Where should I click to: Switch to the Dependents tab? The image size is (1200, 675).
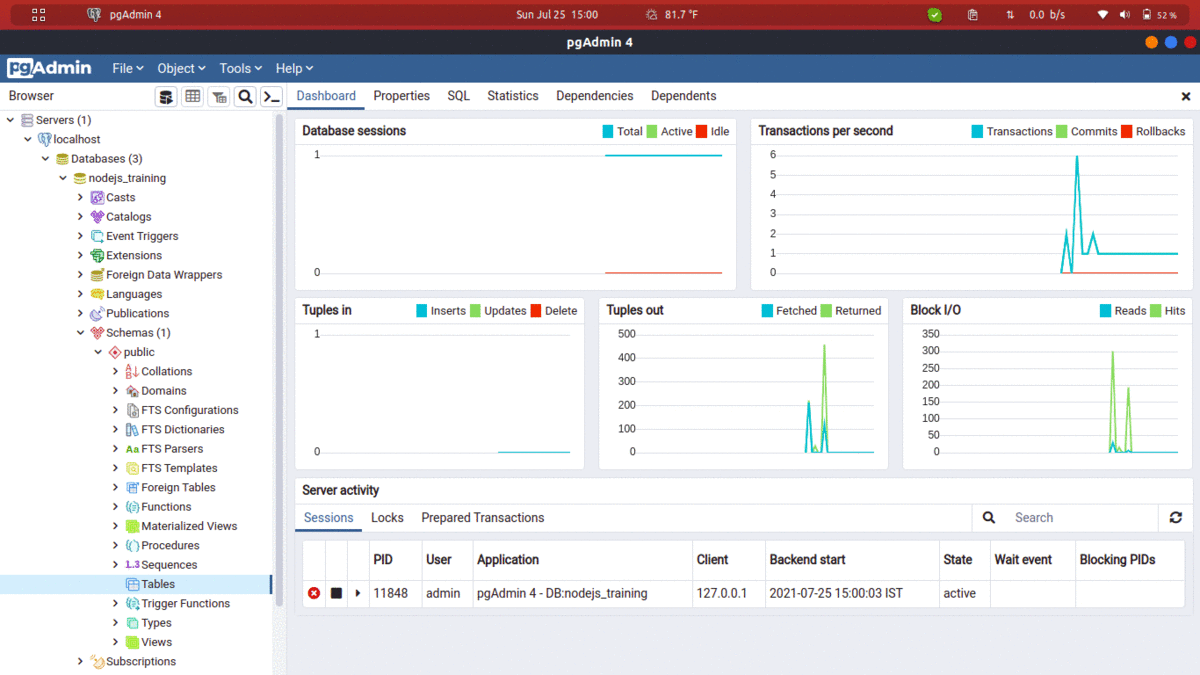pyautogui.click(x=684, y=96)
